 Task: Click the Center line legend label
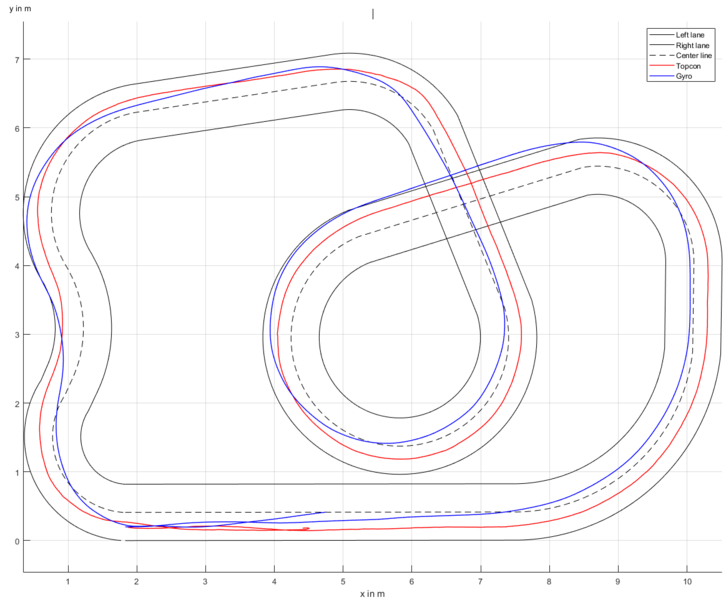694,56
